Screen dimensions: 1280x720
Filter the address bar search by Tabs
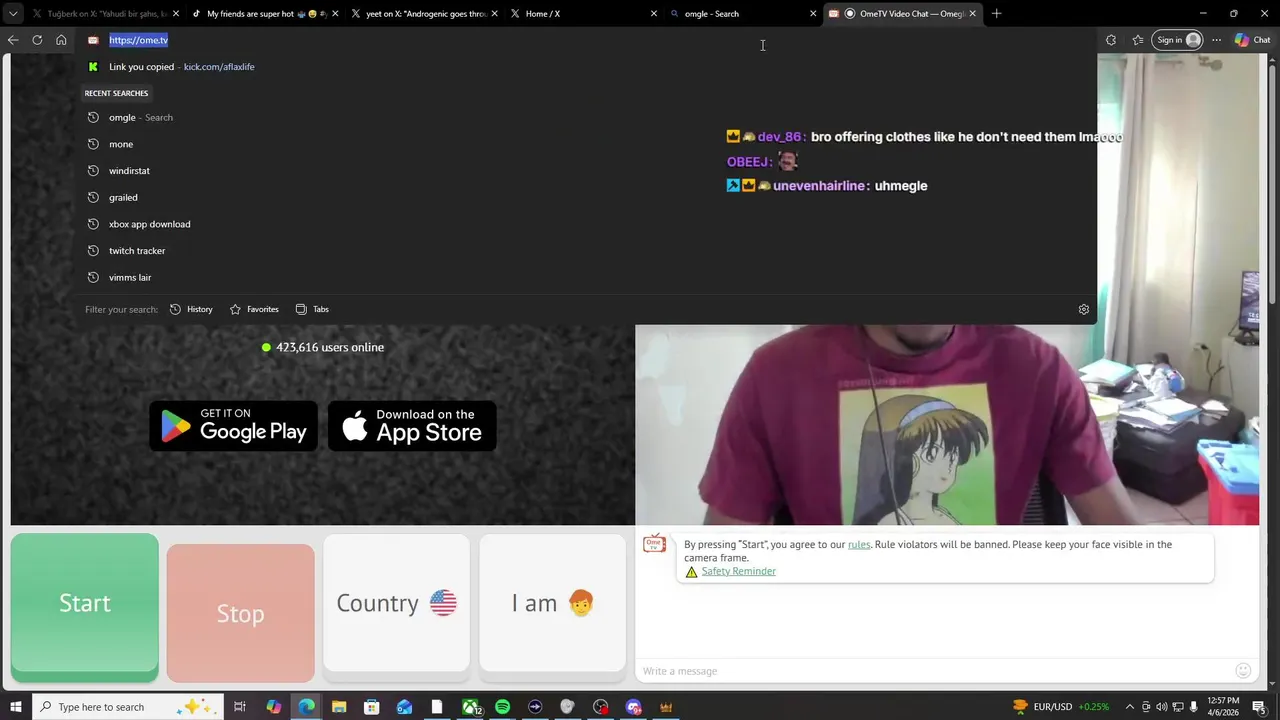[312, 309]
